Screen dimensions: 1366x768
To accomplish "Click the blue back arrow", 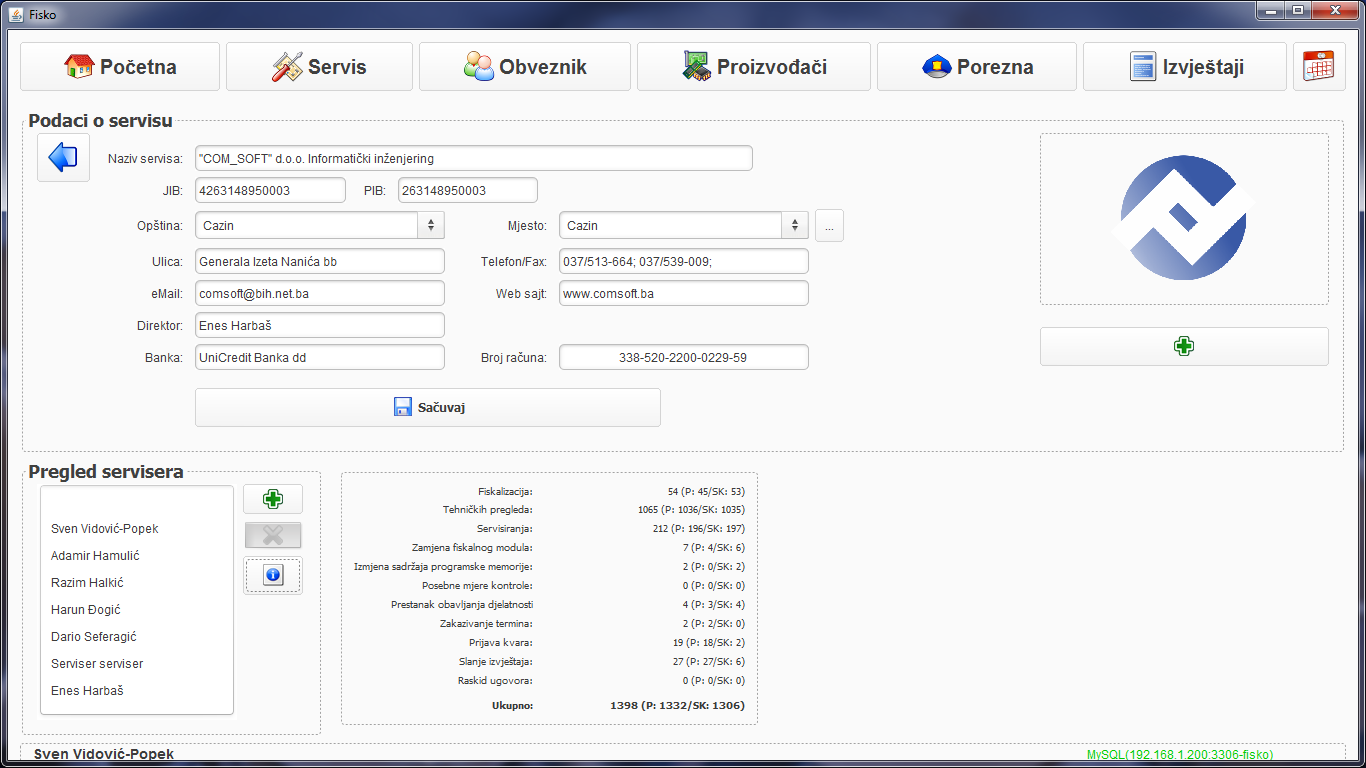I will 63,158.
